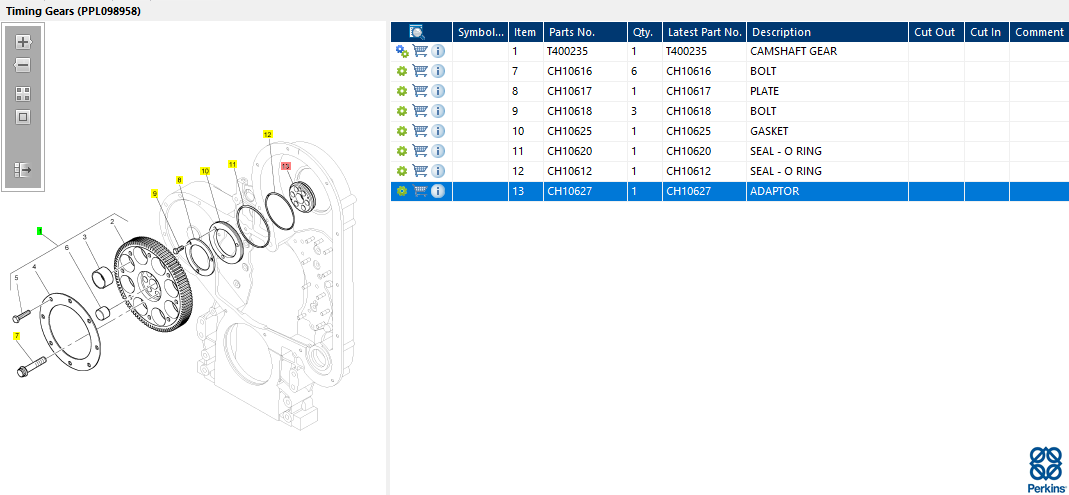Click the Cut In column header
This screenshot has height=495, width=1069.
[x=987, y=32]
